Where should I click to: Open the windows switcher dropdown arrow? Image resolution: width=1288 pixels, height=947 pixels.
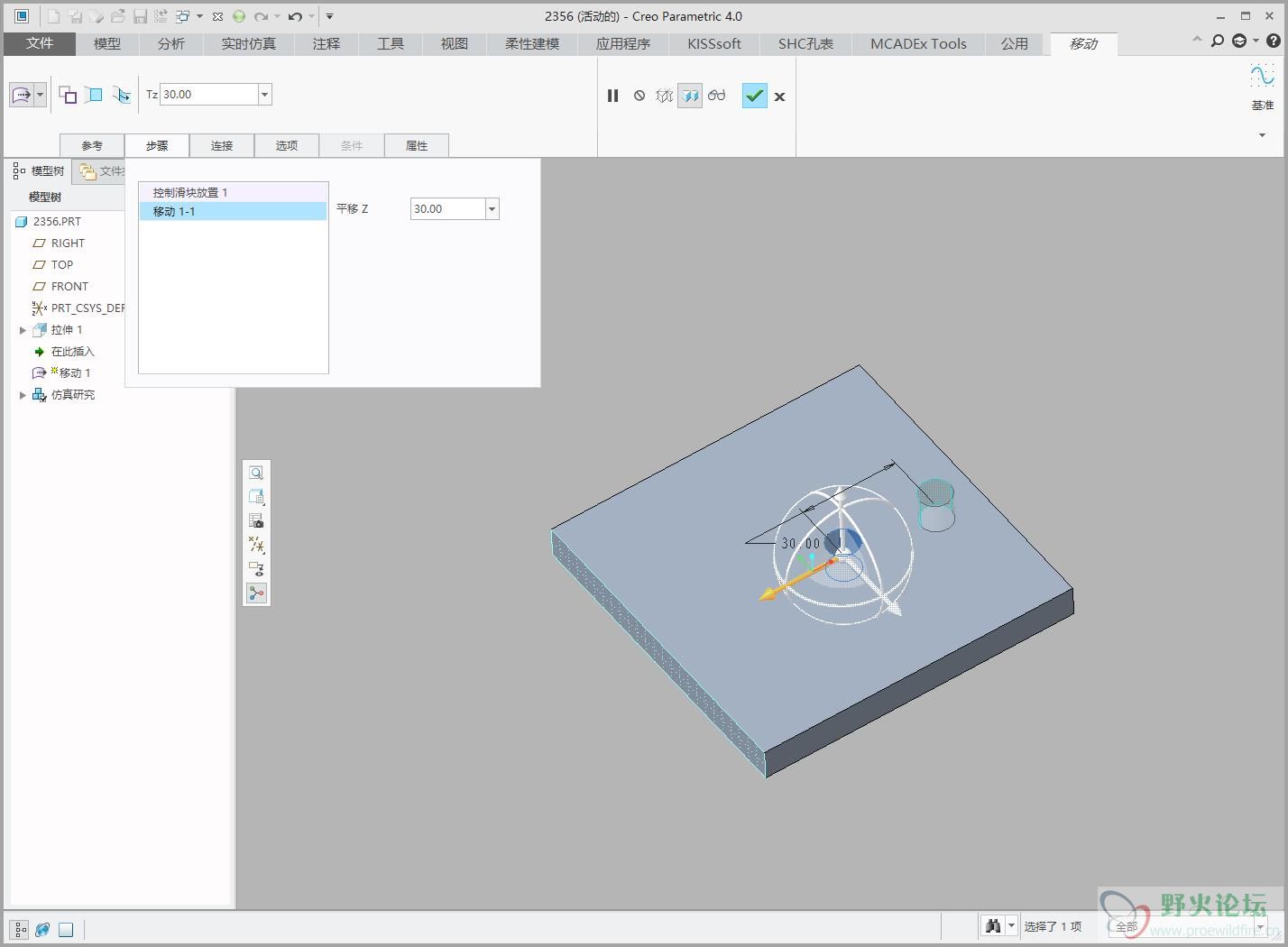point(199,16)
